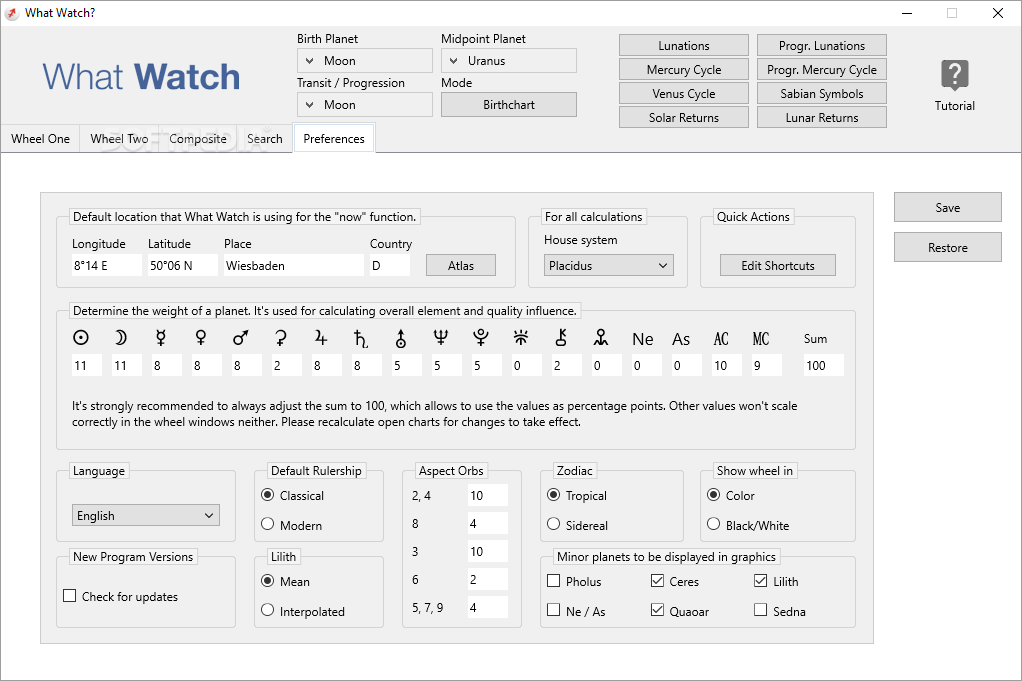Edit the Place field Wiesbaden
1022x681 pixels.
tap(294, 265)
